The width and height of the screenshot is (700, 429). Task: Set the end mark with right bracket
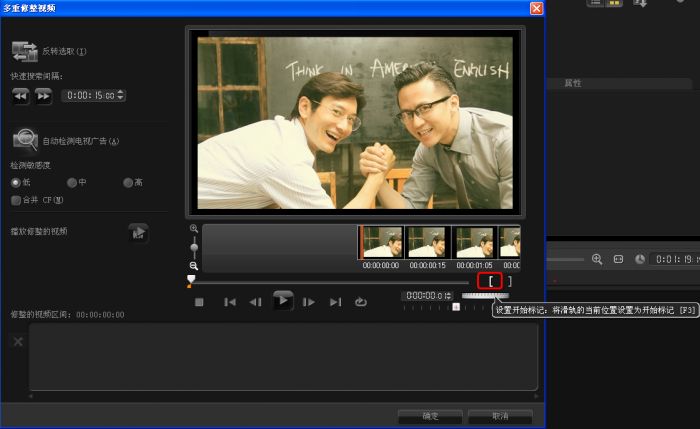coord(509,281)
